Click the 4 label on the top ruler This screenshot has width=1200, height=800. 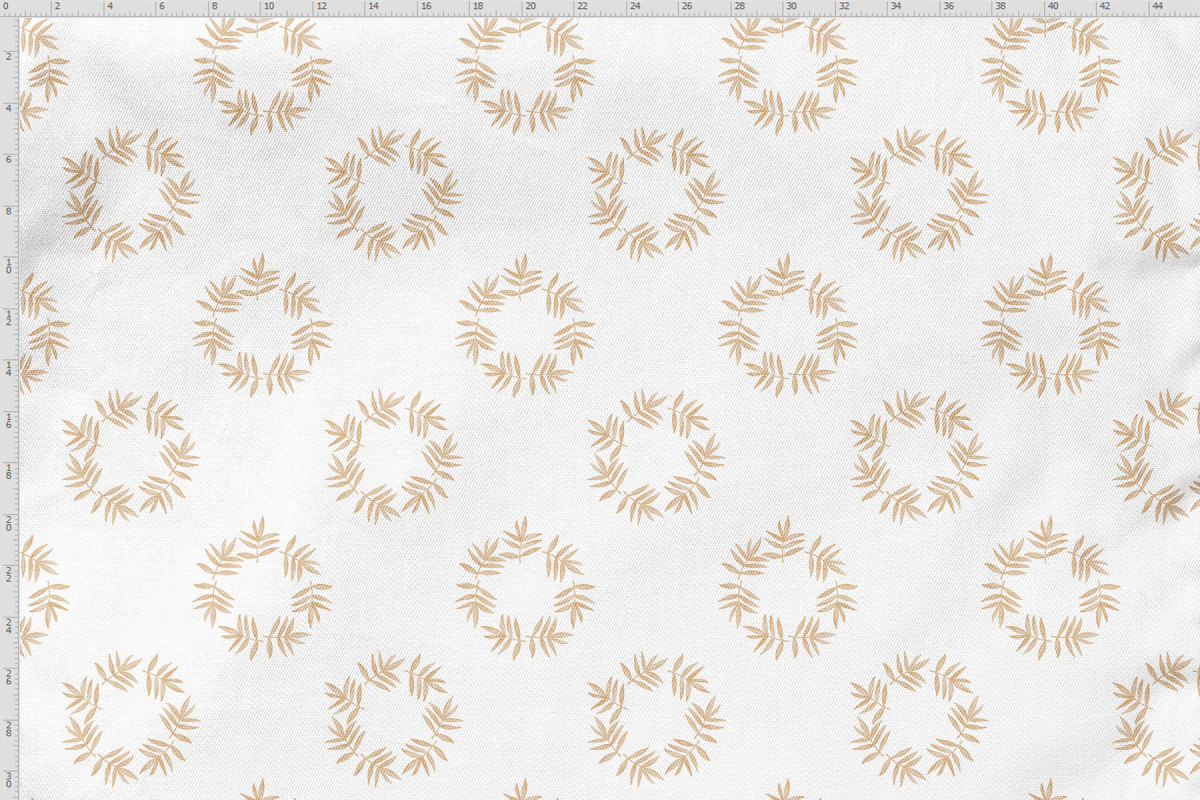pyautogui.click(x=109, y=6)
